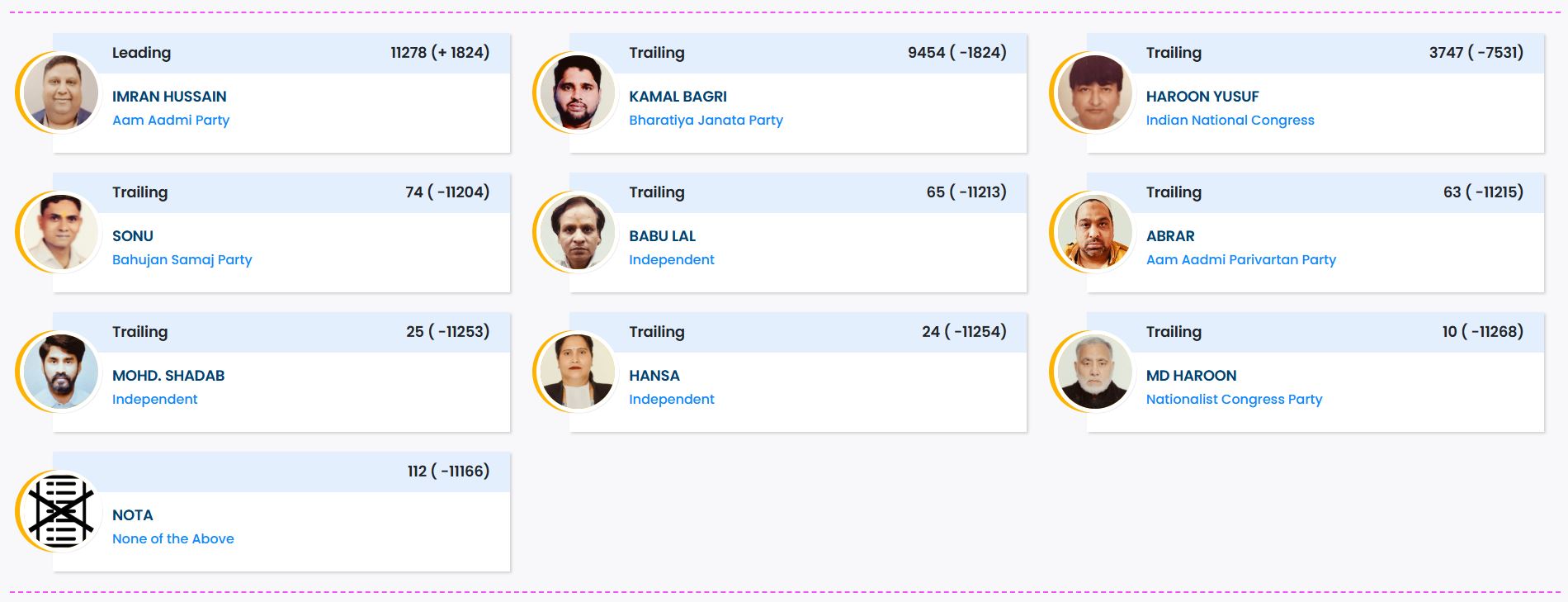This screenshot has width=1568, height=602.
Task: Click Hansa's candidate photo
Action: [578, 372]
